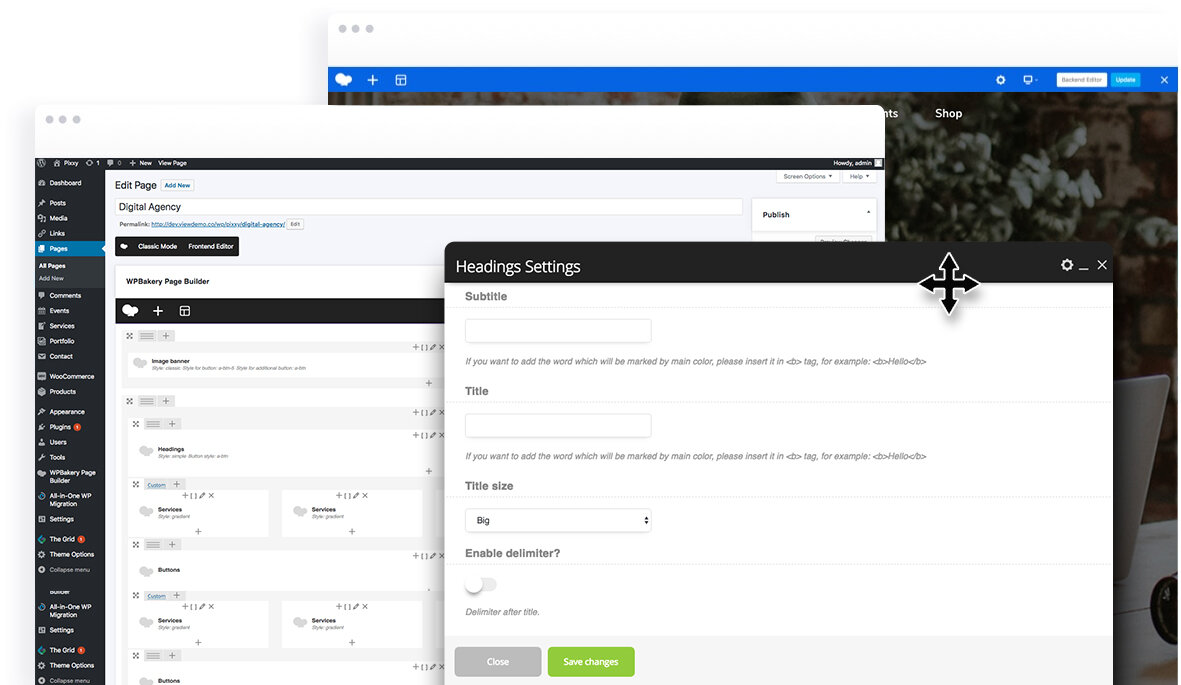This screenshot has width=1181, height=685.
Task: Open responsive preview device dropdown
Action: pyautogui.click(x=1029, y=80)
